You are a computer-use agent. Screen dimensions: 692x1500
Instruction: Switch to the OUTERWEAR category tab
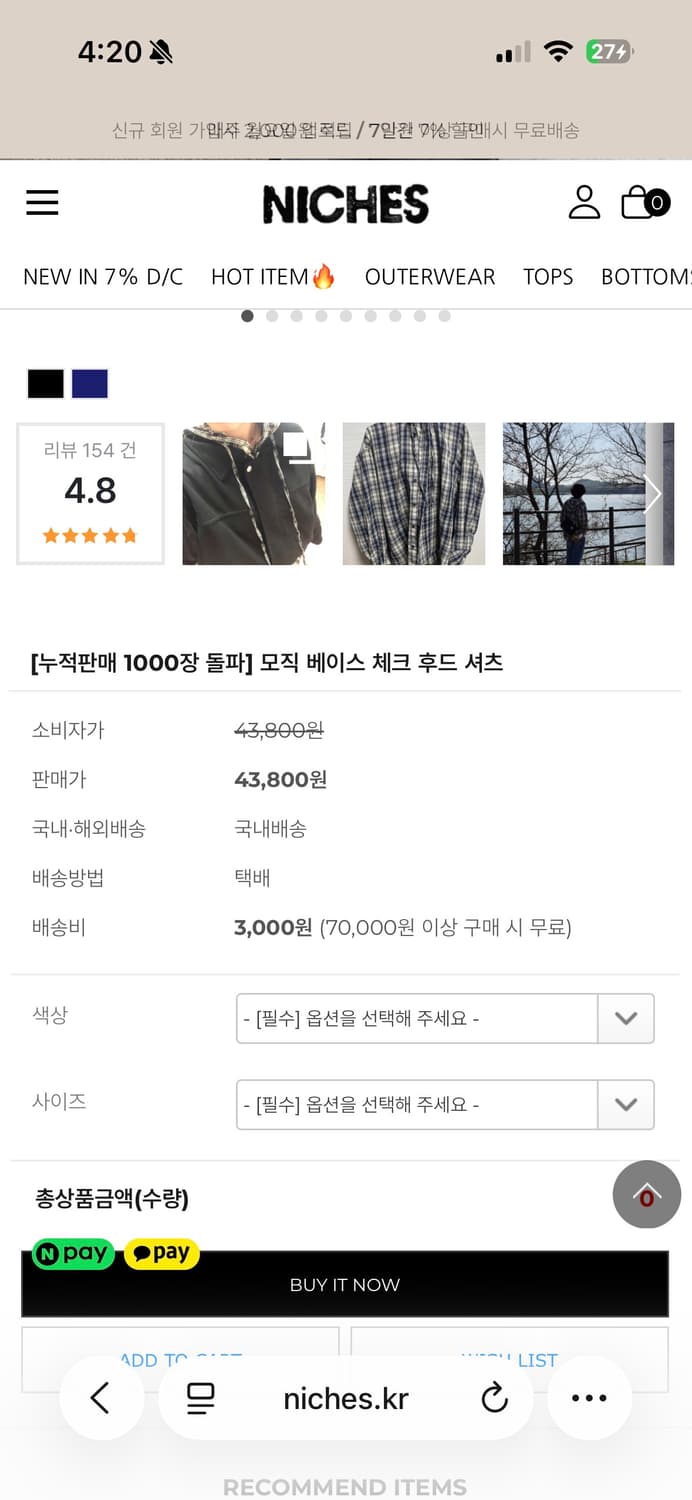[x=430, y=277]
